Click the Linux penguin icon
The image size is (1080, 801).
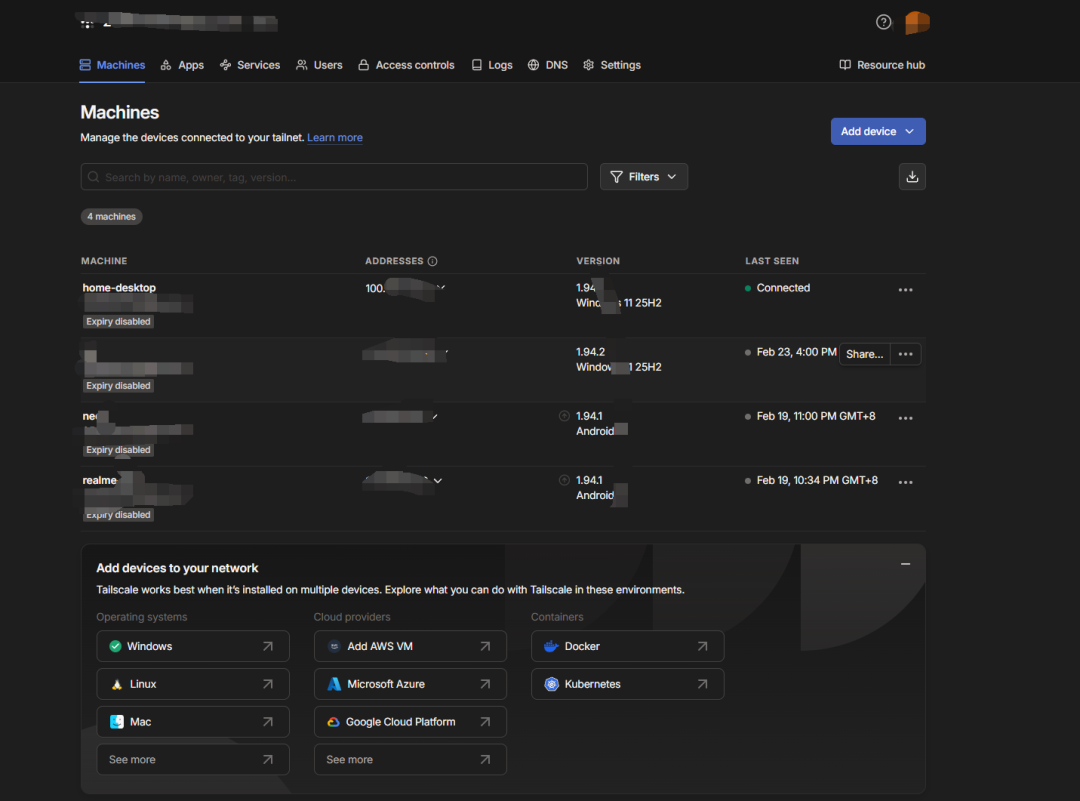[x=117, y=684]
